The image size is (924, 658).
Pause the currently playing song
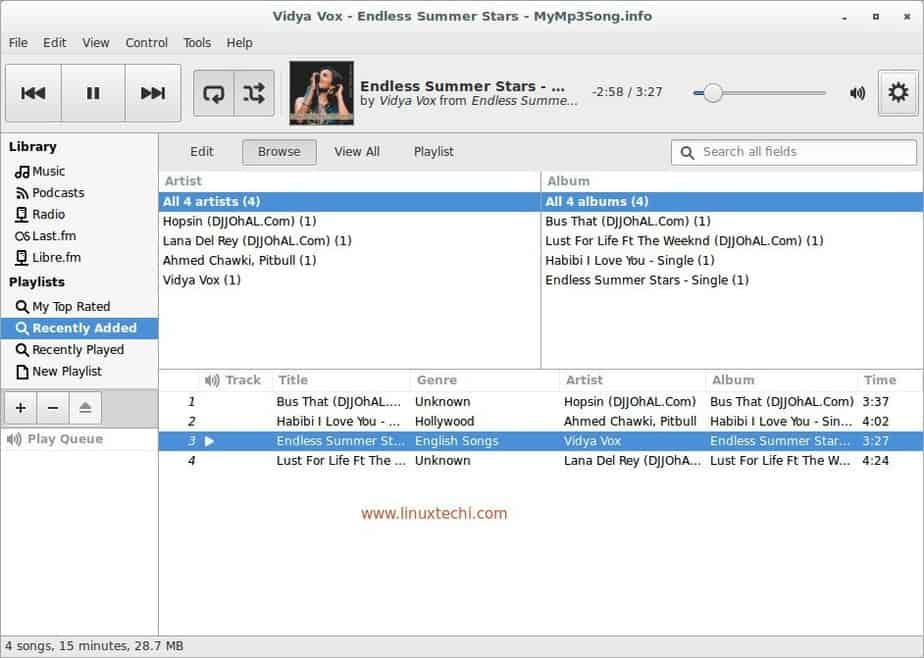pos(92,92)
